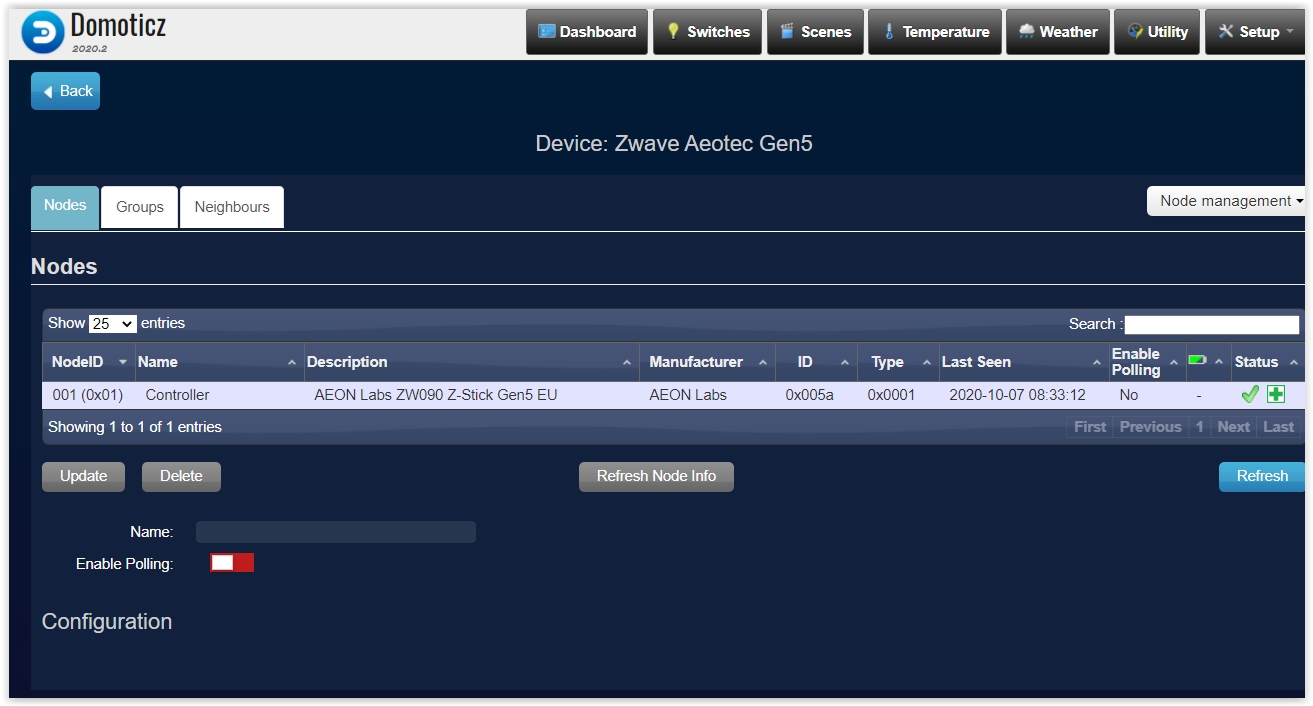Select page 1 in pagination
The width and height of the screenshot is (1313, 706).
click(1199, 427)
